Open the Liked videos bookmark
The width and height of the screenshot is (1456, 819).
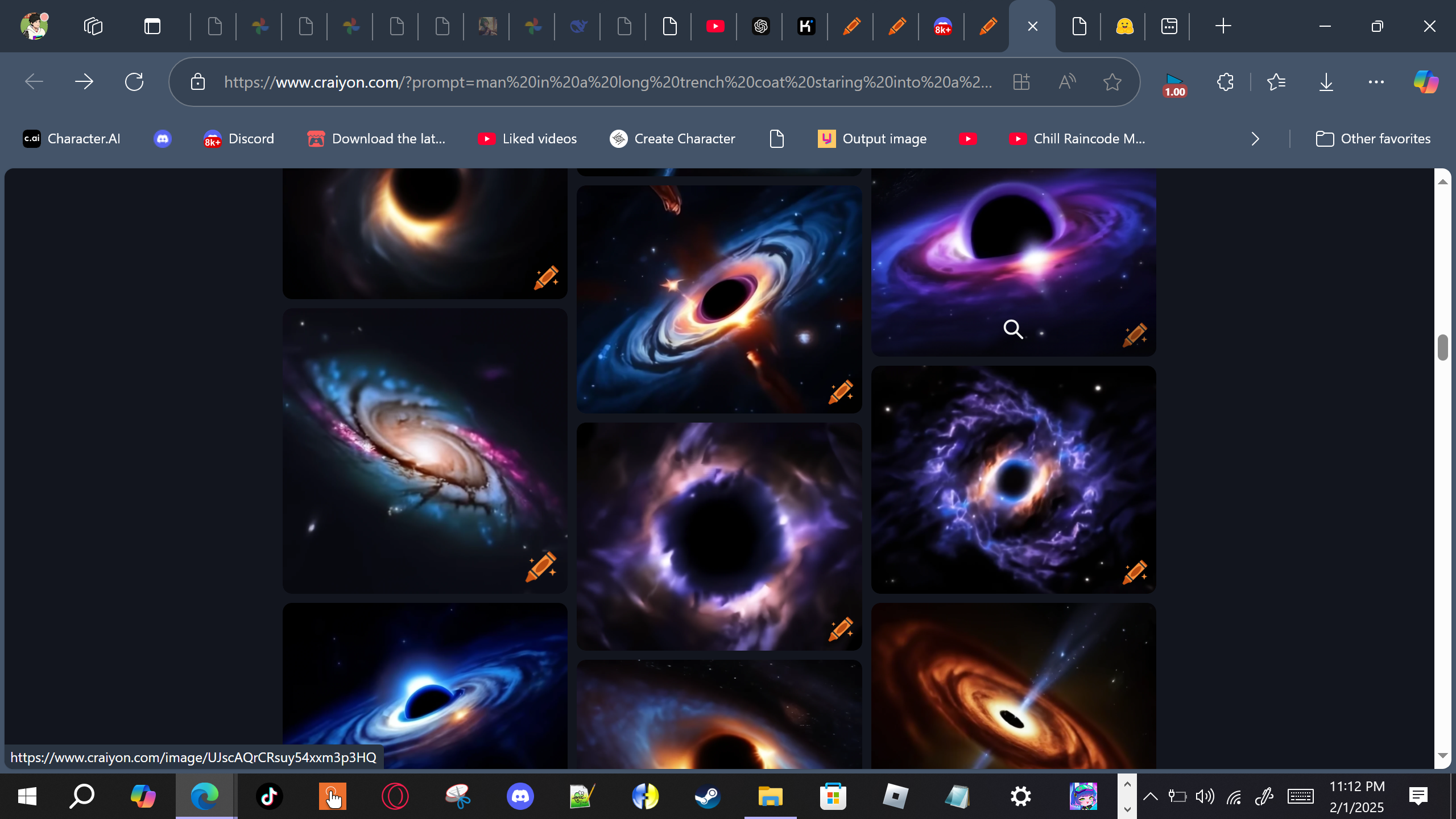(x=527, y=139)
